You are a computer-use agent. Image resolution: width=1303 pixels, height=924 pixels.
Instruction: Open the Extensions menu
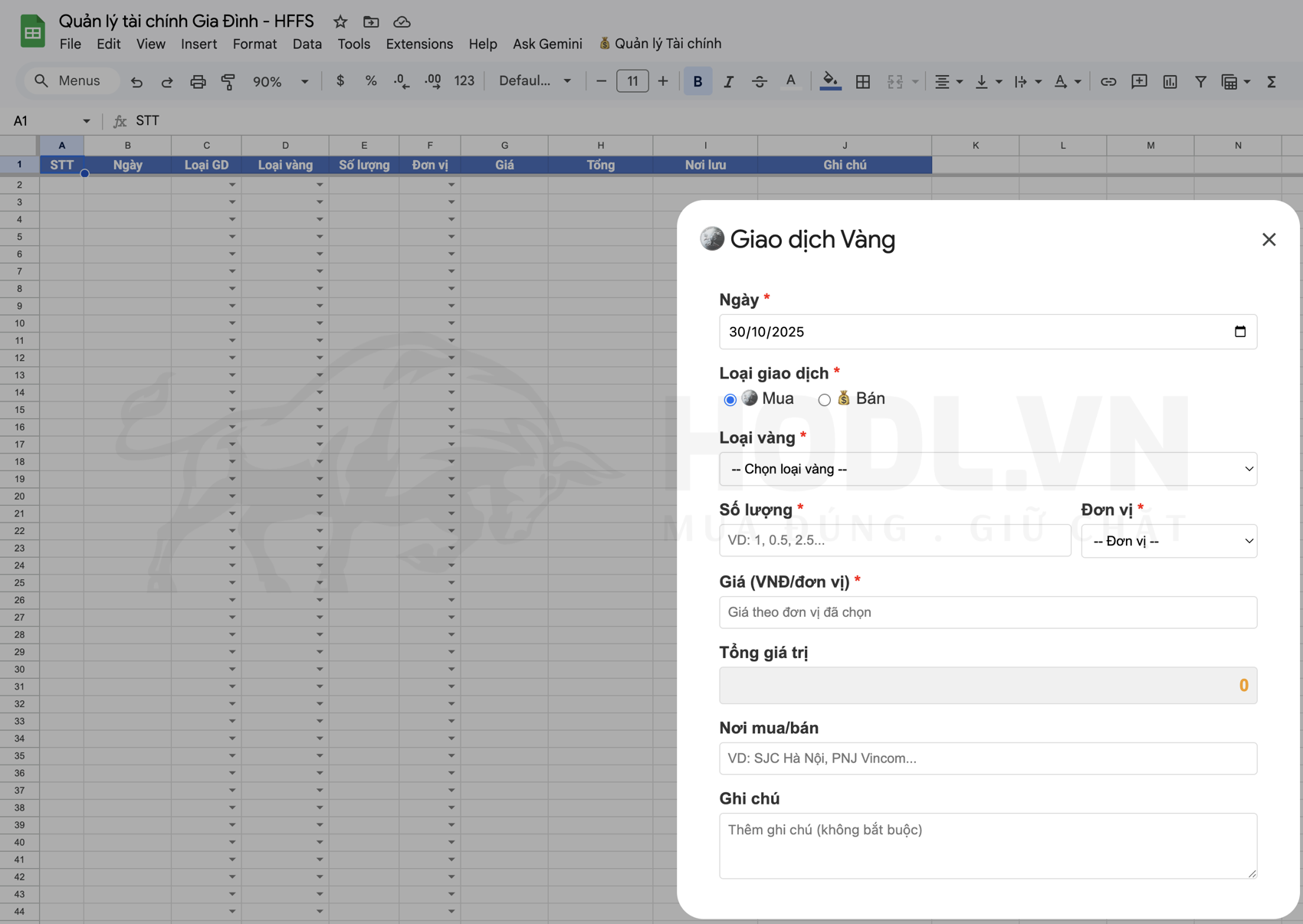point(418,44)
